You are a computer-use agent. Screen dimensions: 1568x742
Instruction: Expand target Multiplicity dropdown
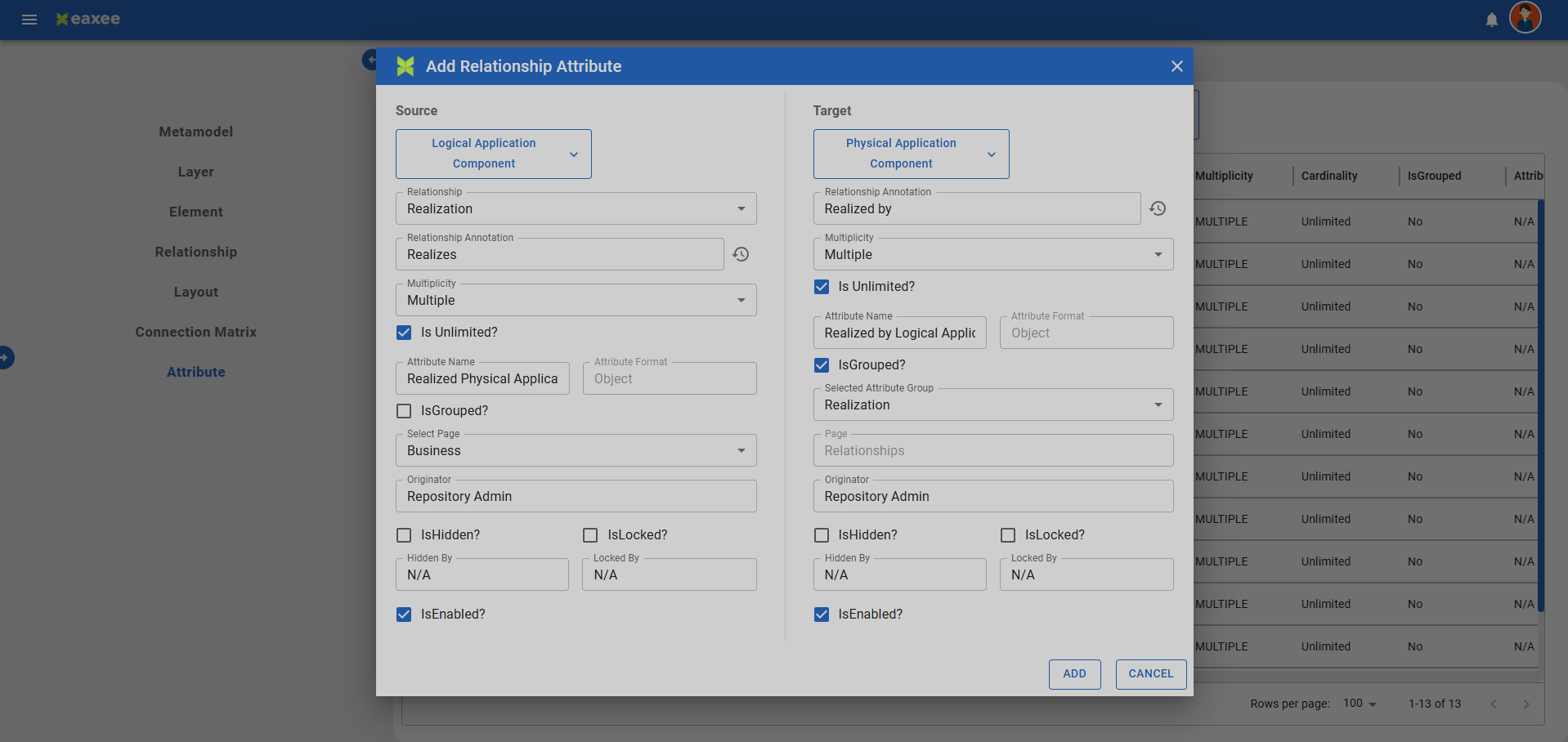(x=993, y=254)
